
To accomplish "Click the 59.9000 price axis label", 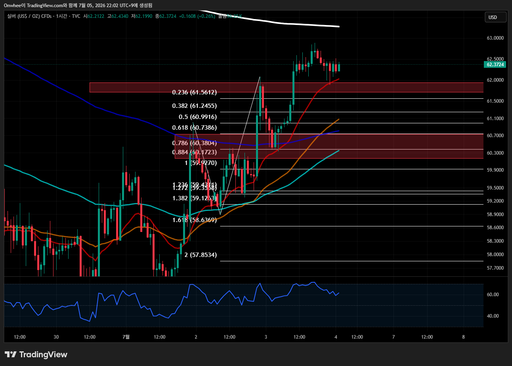I will [495, 170].
